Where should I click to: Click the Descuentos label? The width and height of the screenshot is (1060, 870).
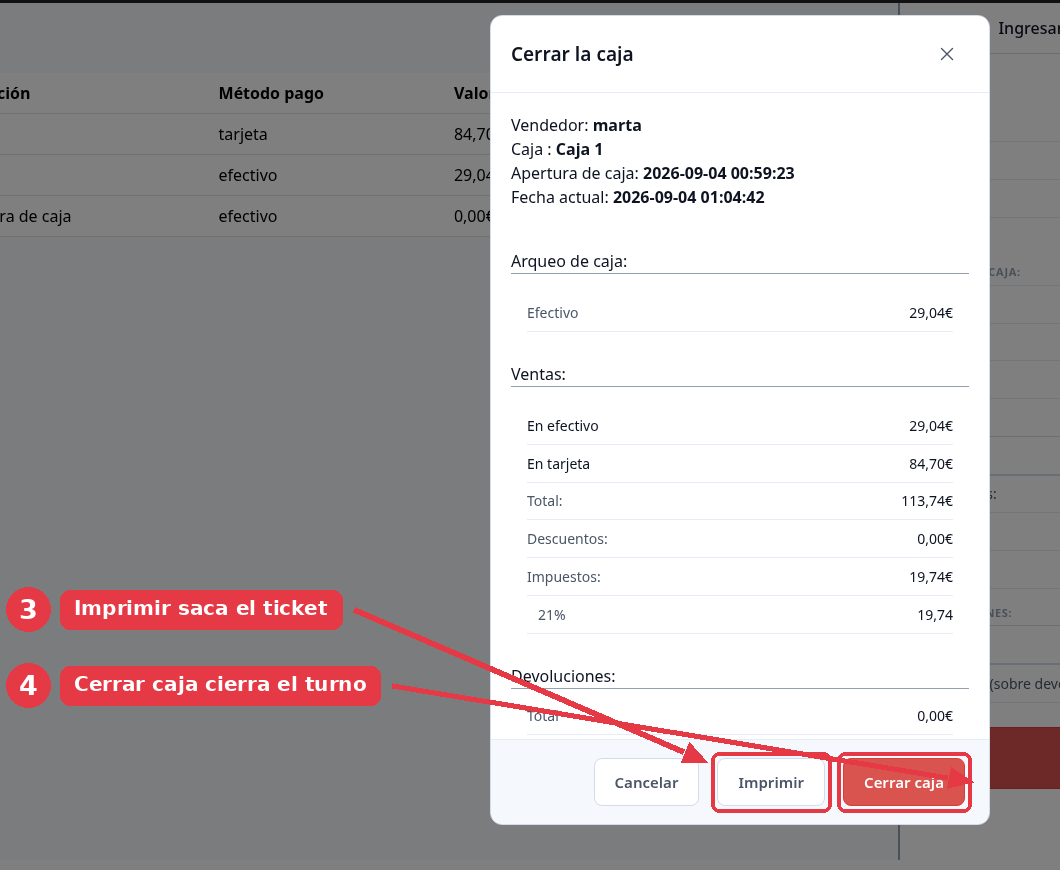point(567,539)
